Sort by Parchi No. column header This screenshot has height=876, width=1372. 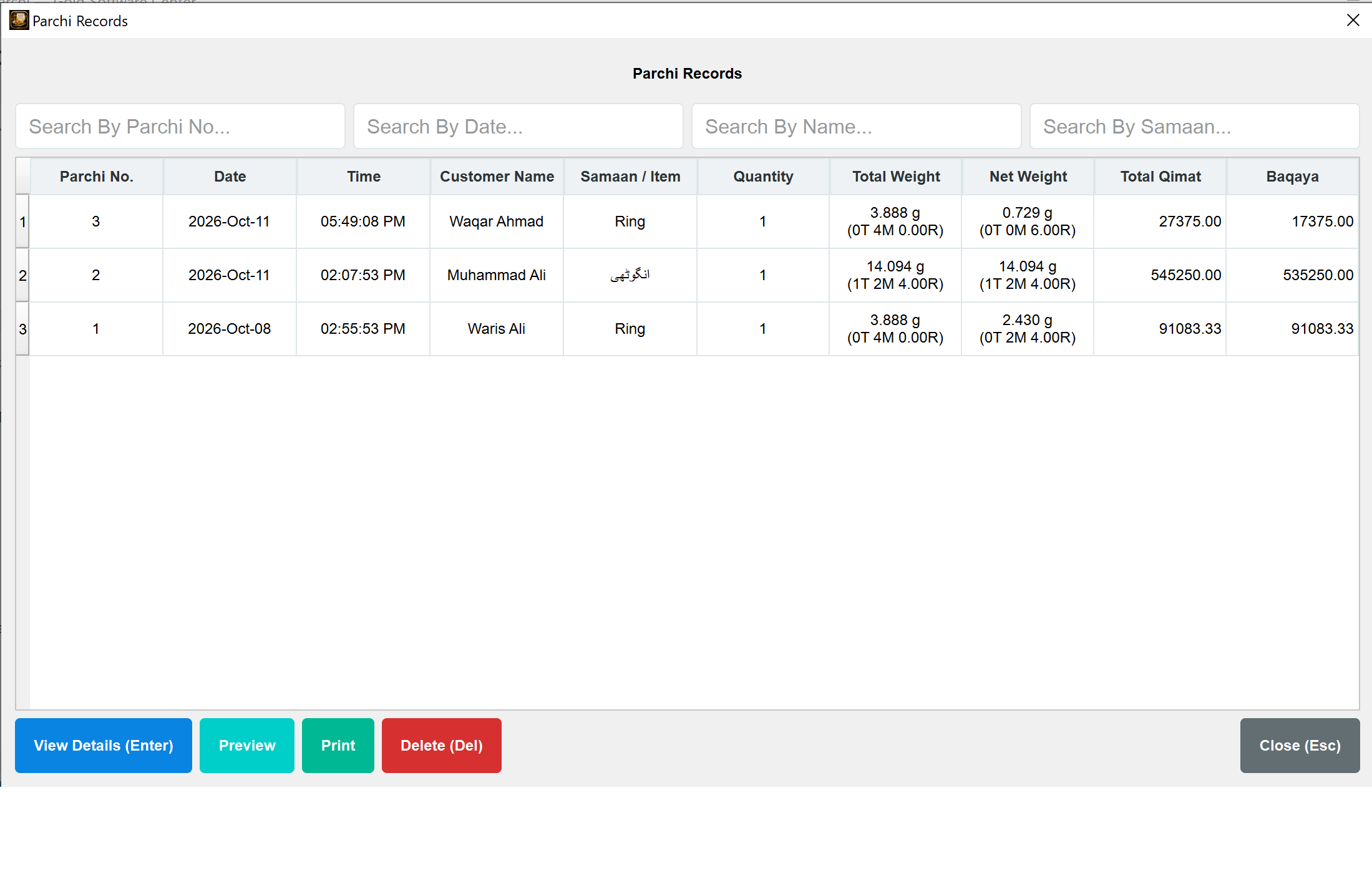point(97,177)
